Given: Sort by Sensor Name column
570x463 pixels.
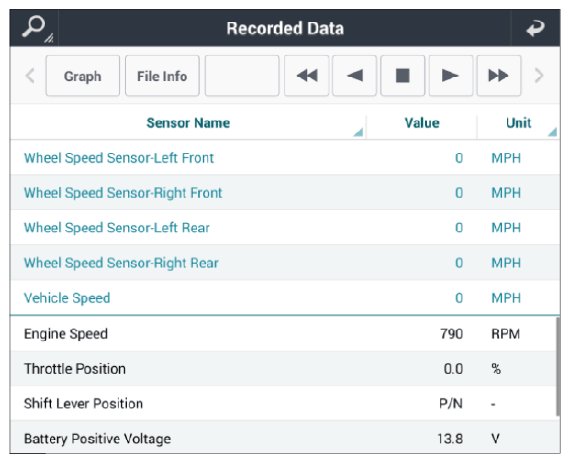Looking at the screenshot, I should [x=188, y=123].
